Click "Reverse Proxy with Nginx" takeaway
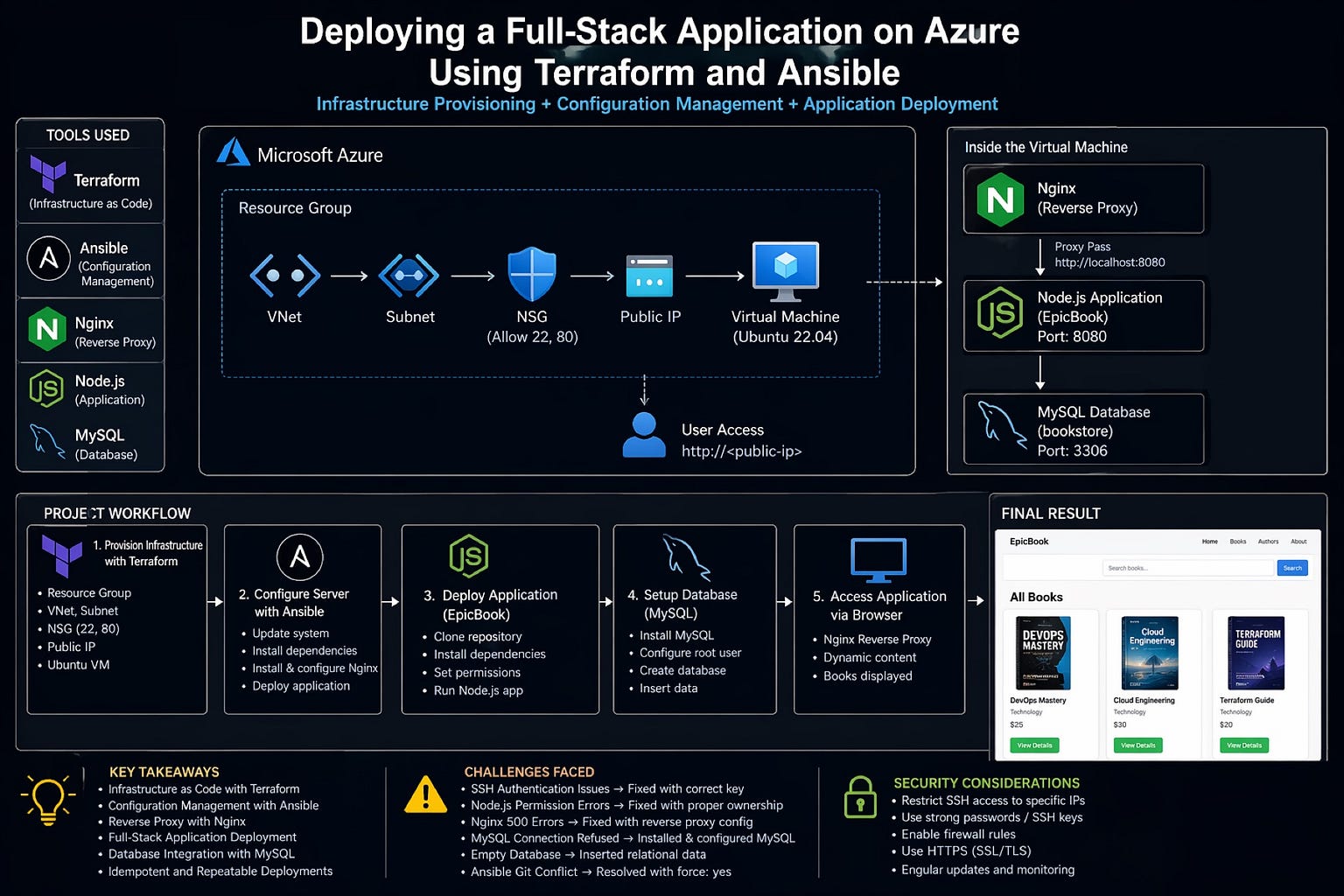The image size is (1344, 896). [177, 822]
